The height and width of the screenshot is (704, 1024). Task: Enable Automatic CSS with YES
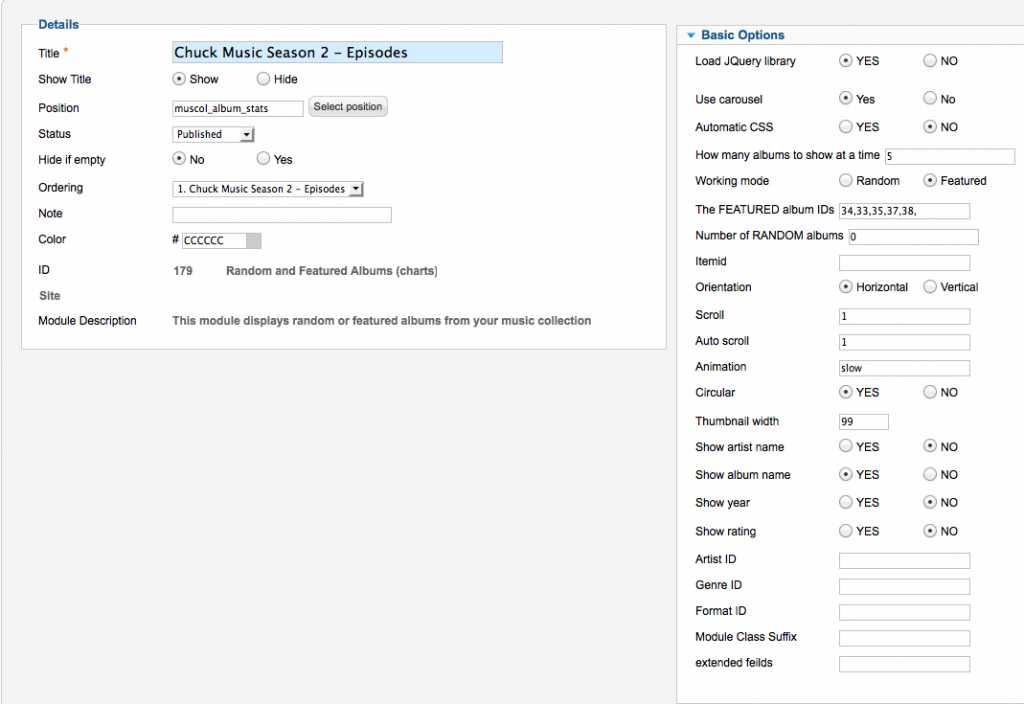click(846, 127)
